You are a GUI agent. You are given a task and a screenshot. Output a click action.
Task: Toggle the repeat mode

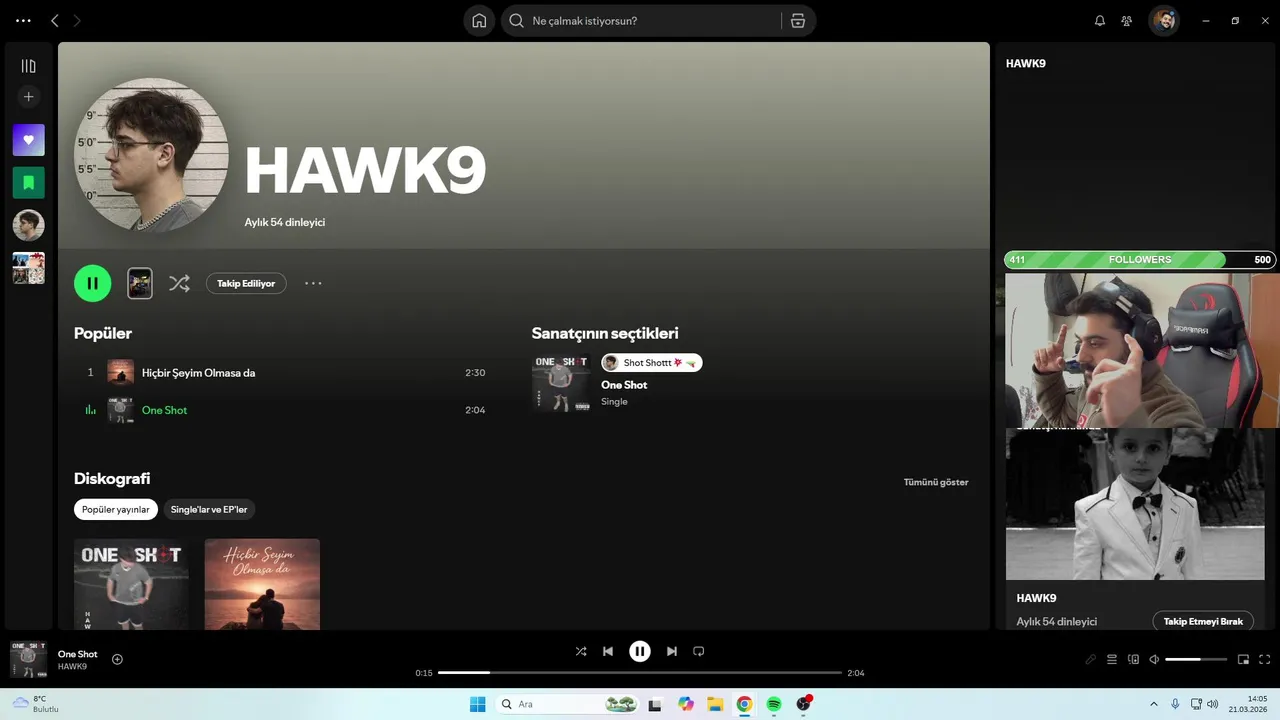coord(699,651)
